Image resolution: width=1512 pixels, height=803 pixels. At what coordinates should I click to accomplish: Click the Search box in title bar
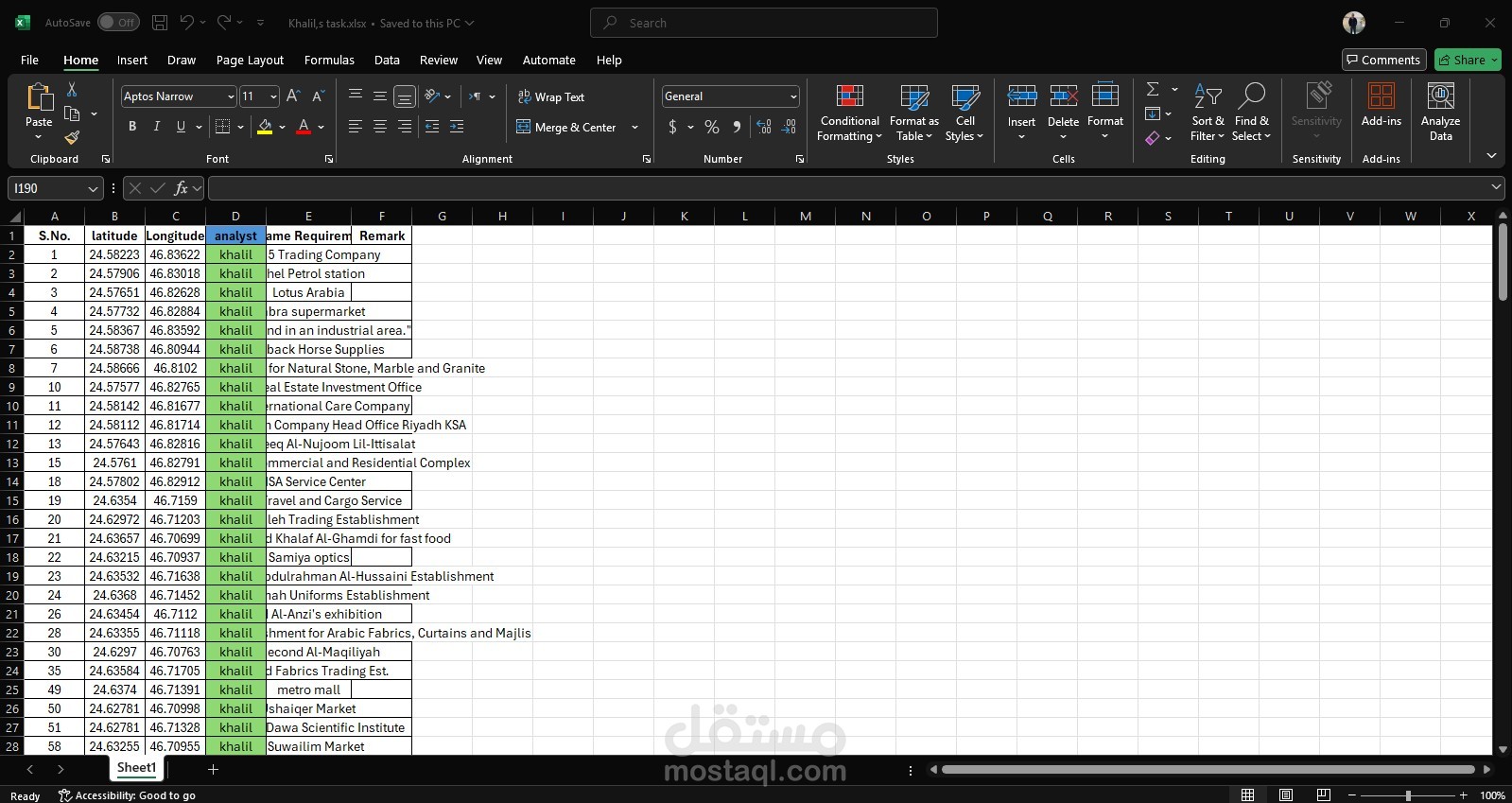pyautogui.click(x=764, y=23)
